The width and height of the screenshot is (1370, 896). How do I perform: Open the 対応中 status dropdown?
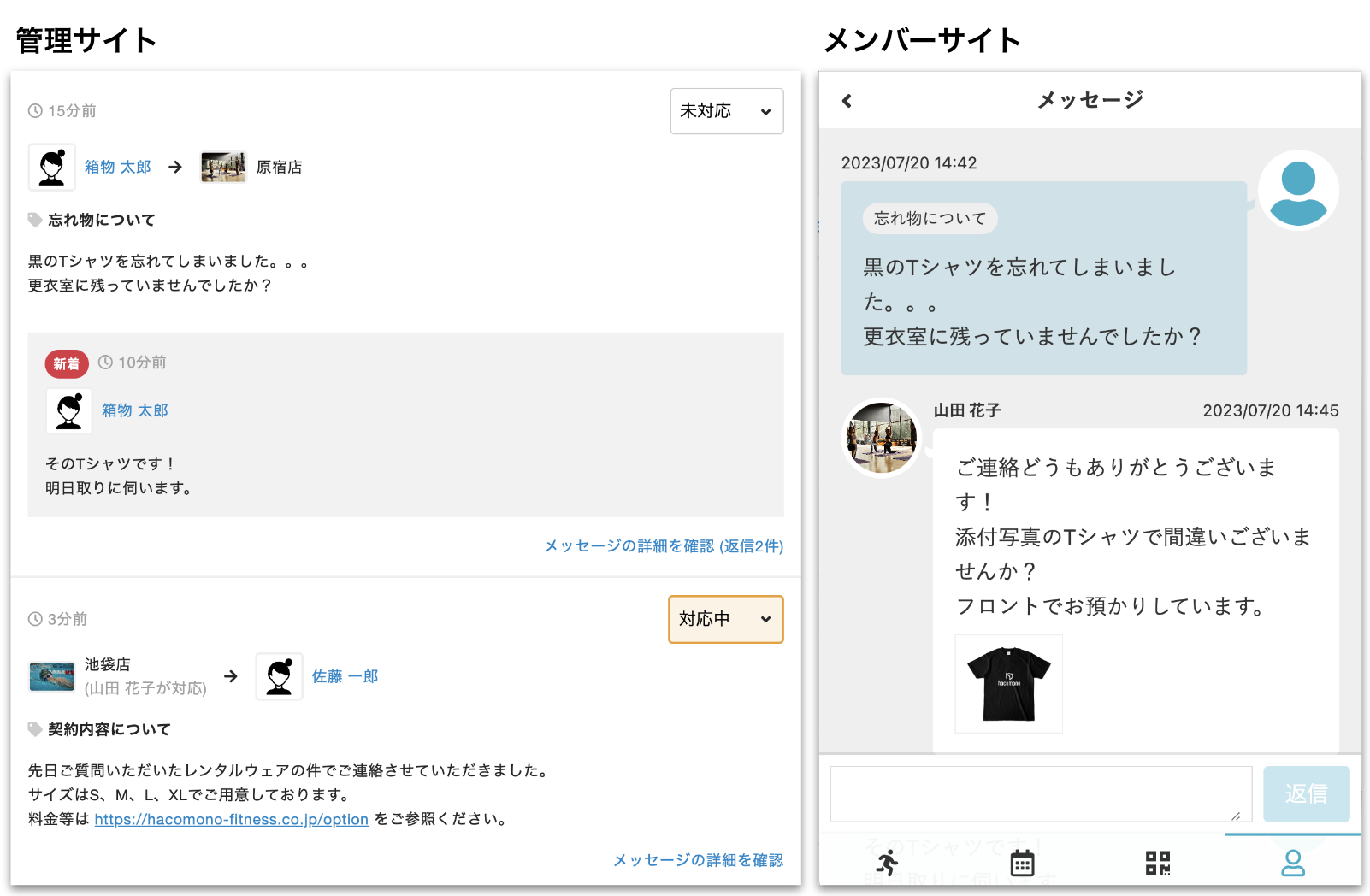tap(725, 619)
